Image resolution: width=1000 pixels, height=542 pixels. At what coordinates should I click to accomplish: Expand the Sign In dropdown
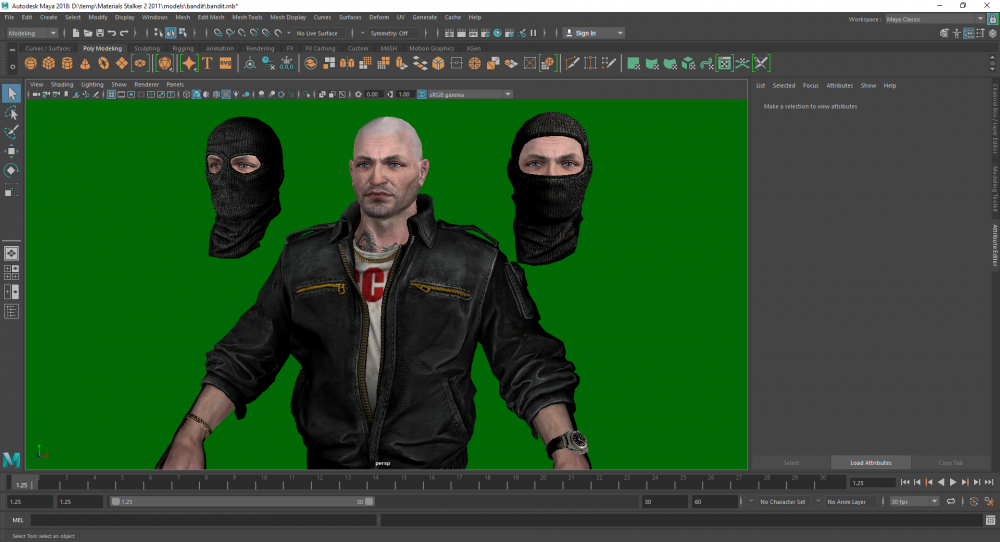pyautogui.click(x=594, y=33)
